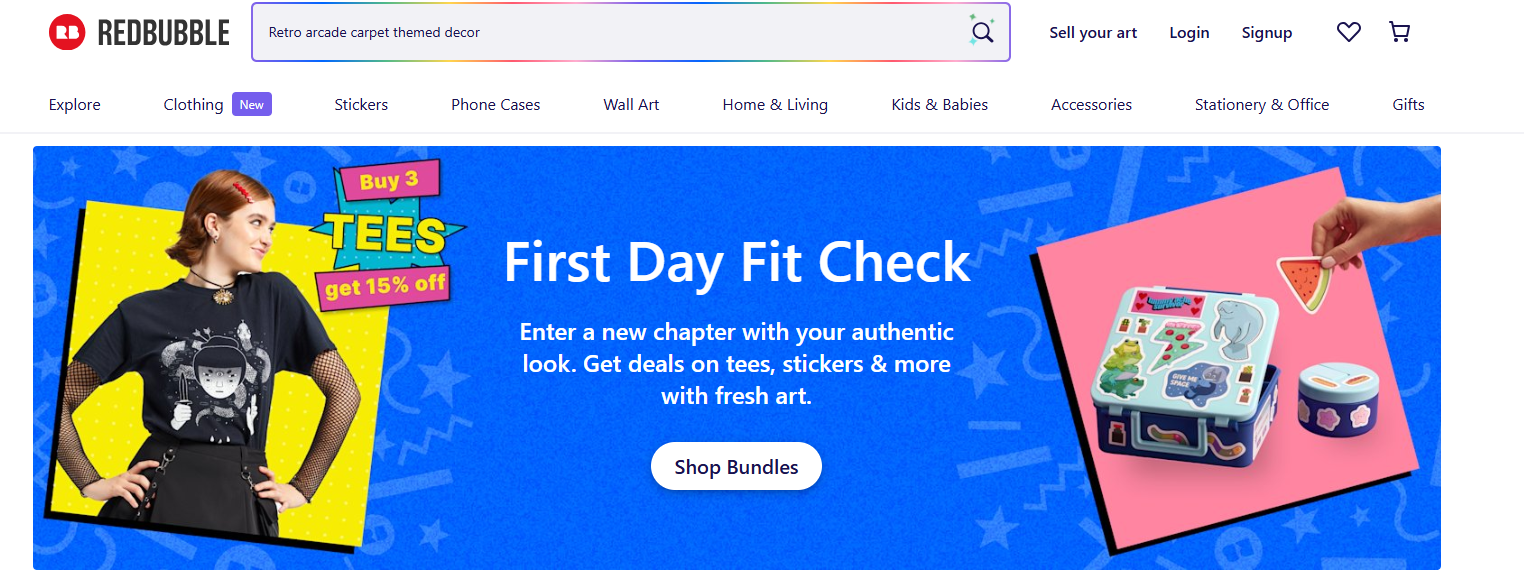This screenshot has width=1524, height=582.
Task: Expand the Home & Living menu
Action: [x=775, y=104]
